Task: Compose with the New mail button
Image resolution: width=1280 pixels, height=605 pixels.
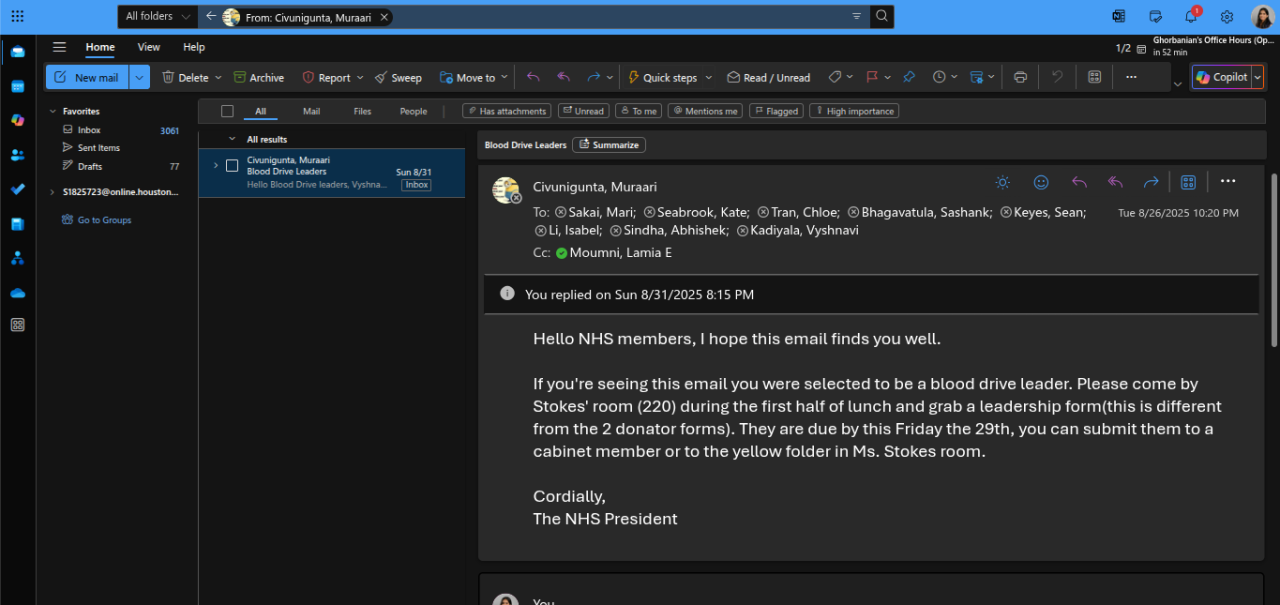Action: [87, 77]
